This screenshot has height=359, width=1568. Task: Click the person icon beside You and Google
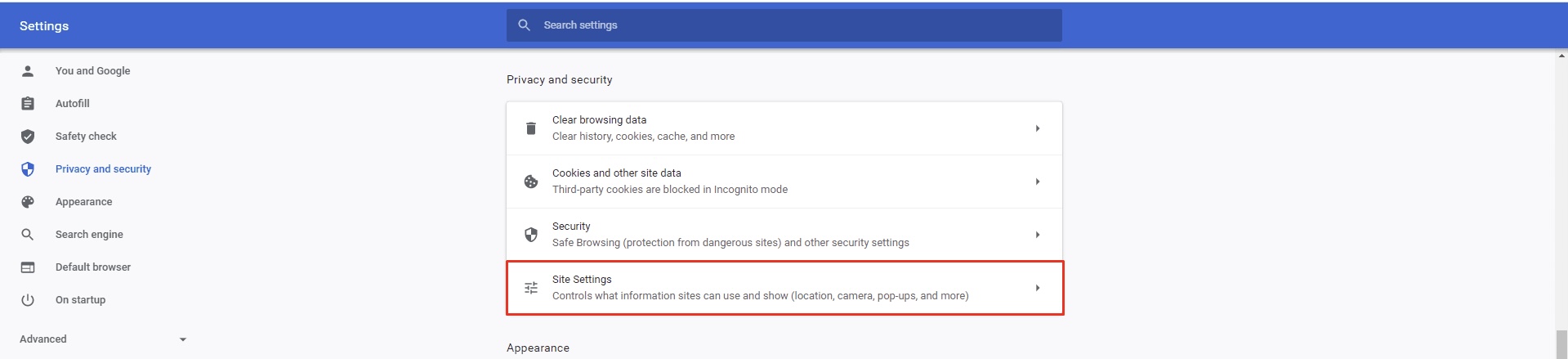(28, 71)
